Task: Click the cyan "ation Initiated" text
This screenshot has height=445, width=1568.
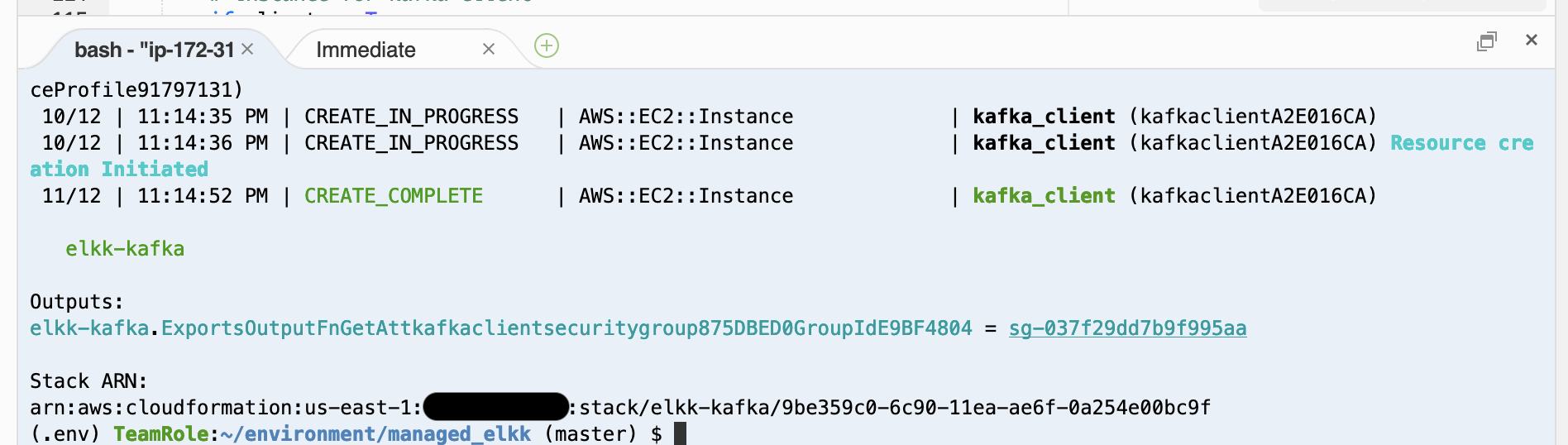Action: (x=119, y=170)
